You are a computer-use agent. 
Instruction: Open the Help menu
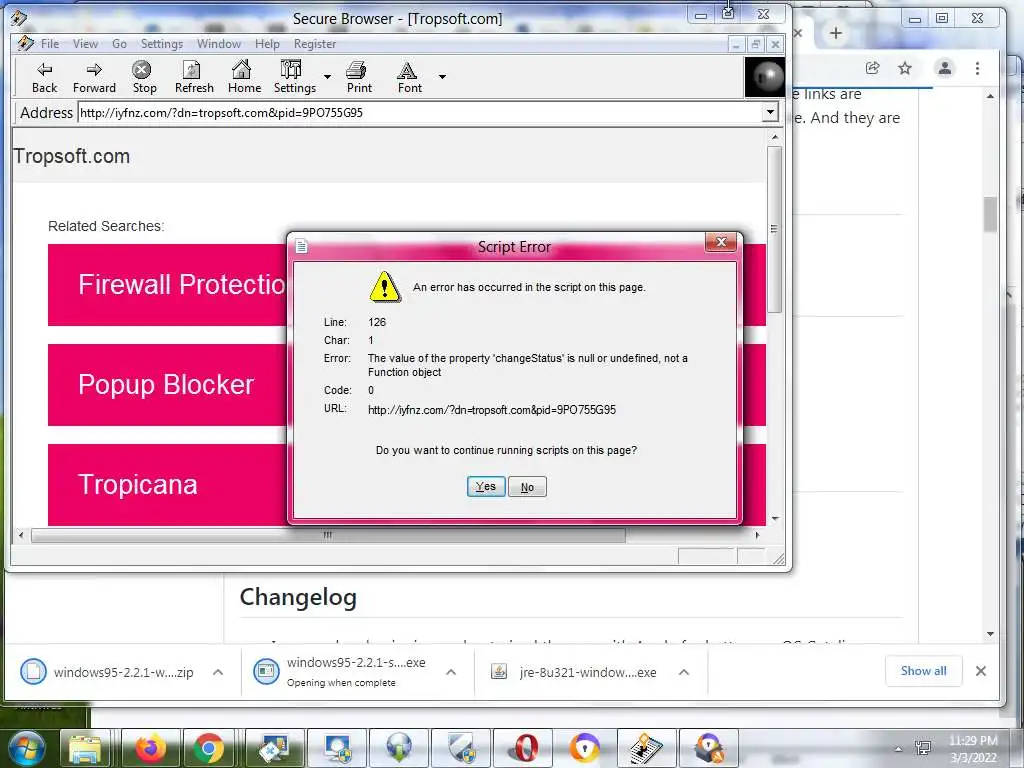pos(267,44)
